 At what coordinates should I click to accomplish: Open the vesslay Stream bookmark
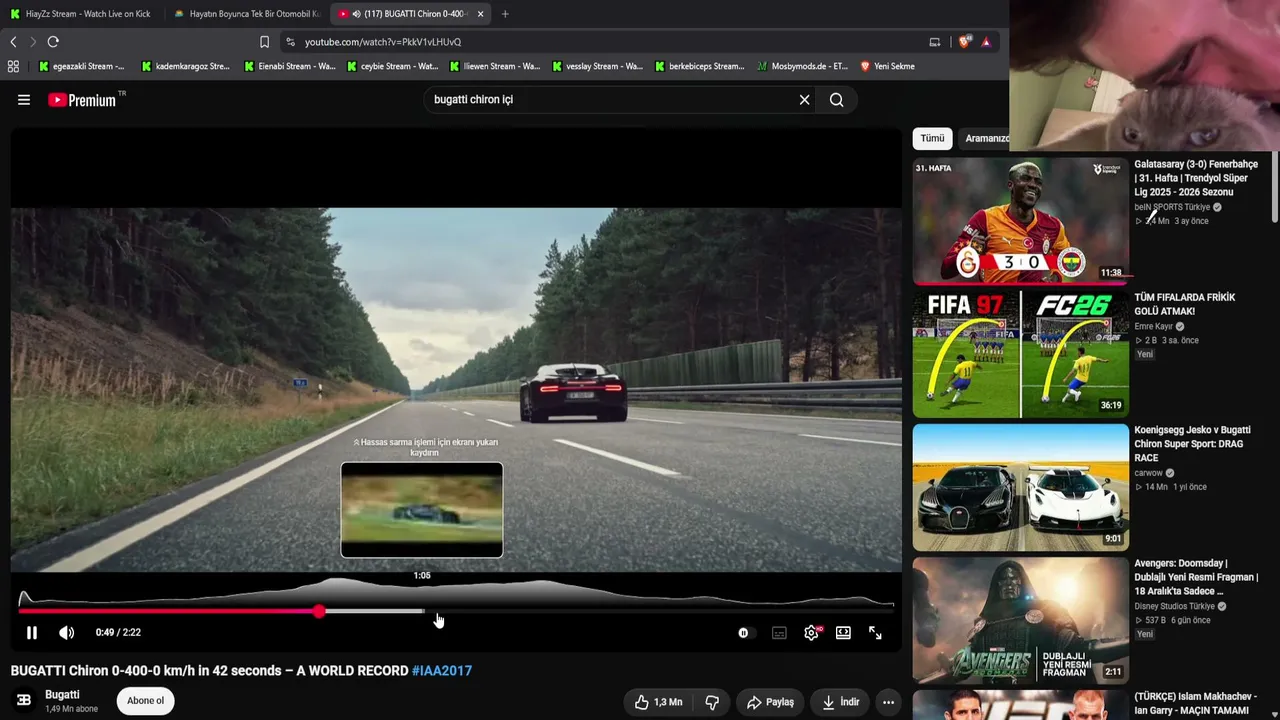click(597, 67)
